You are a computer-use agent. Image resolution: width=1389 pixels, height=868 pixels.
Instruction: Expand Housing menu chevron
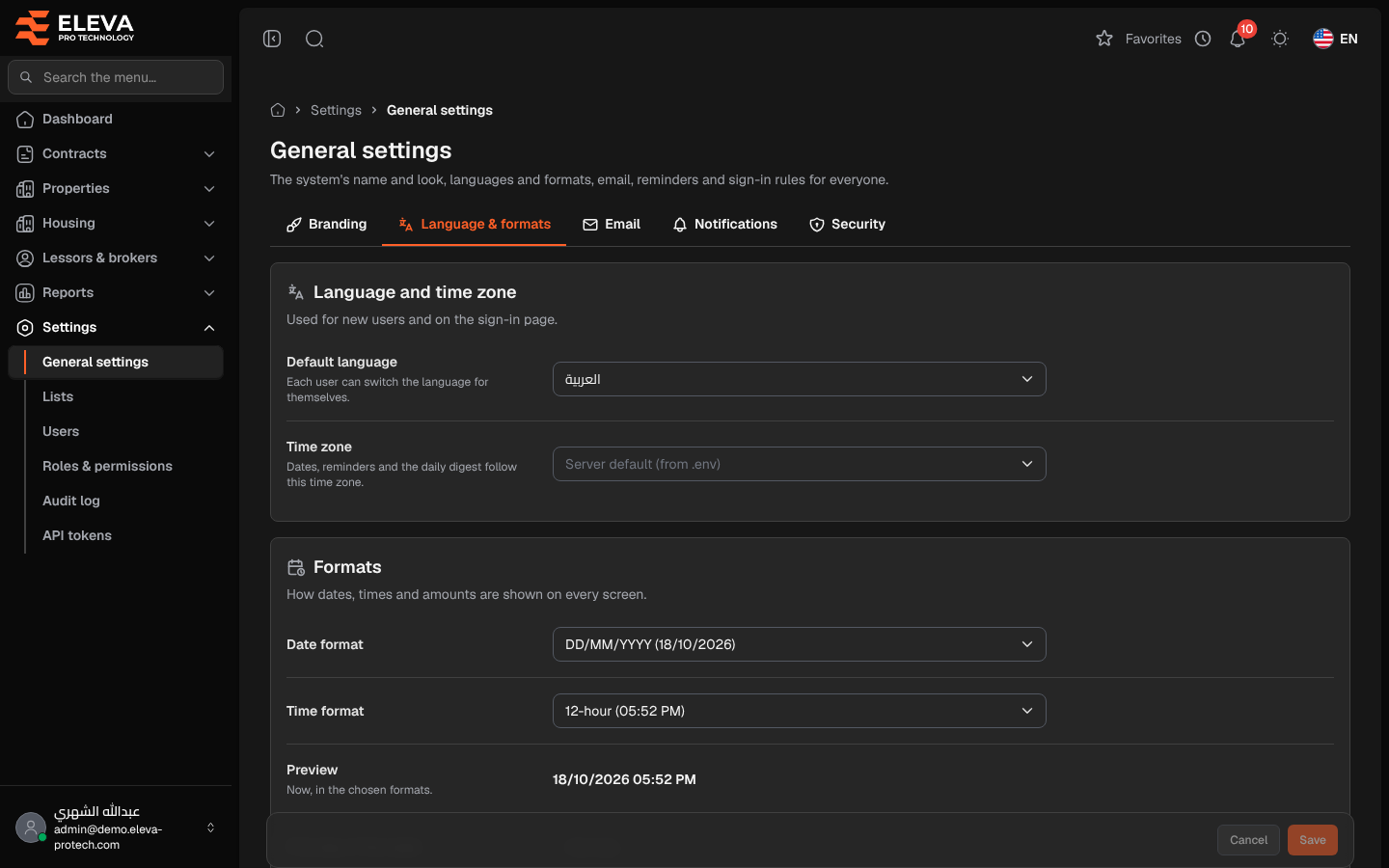pyautogui.click(x=209, y=223)
